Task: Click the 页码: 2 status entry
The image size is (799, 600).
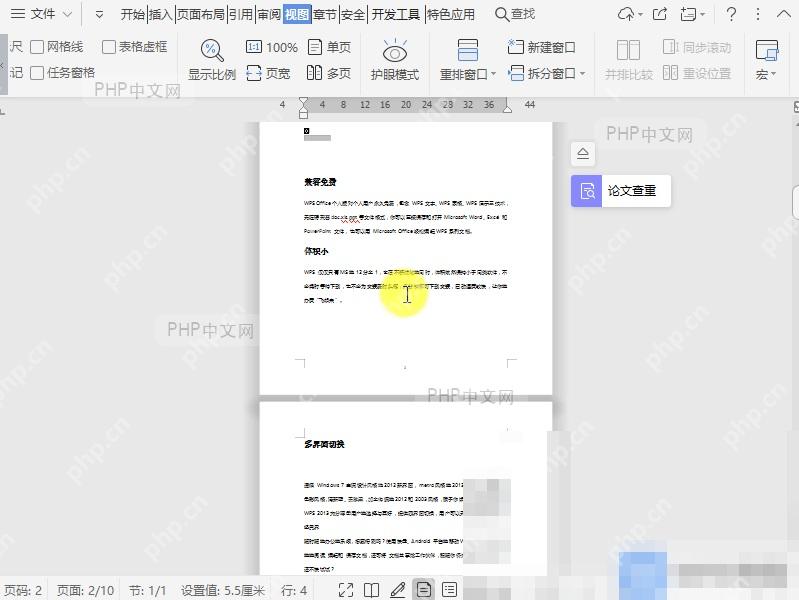Action: [23, 590]
